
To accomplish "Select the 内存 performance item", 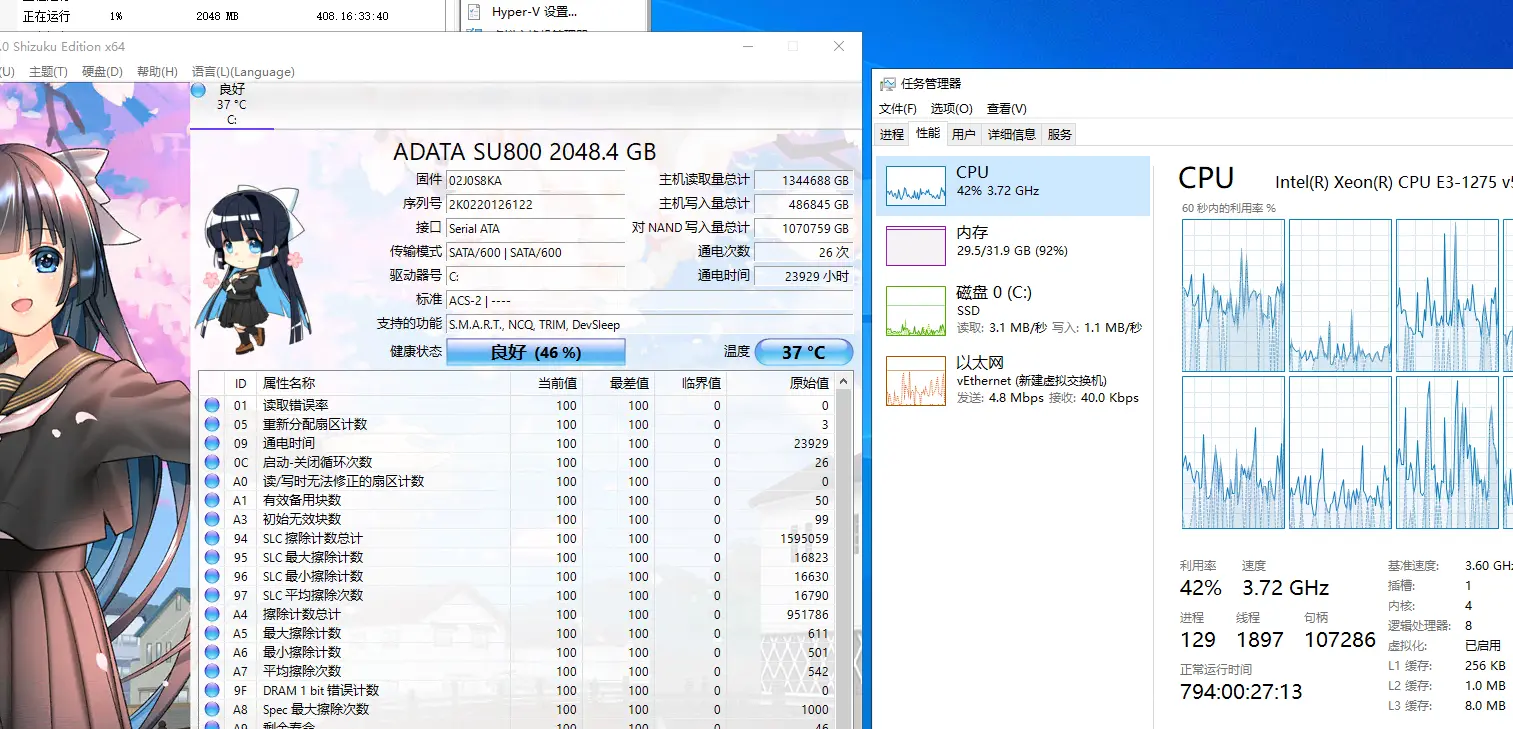I will point(1013,245).
